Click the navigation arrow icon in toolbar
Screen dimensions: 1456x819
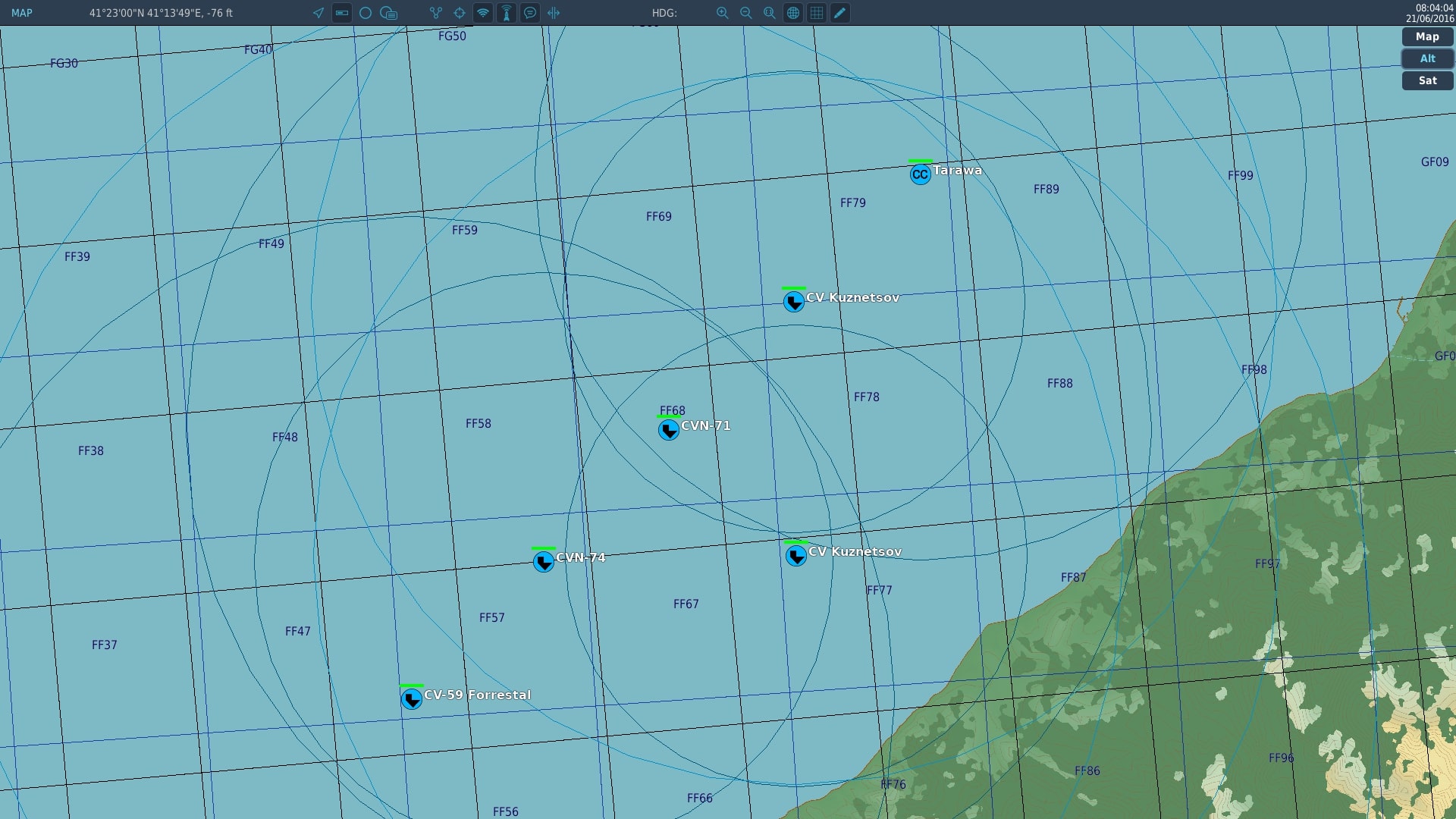[318, 13]
